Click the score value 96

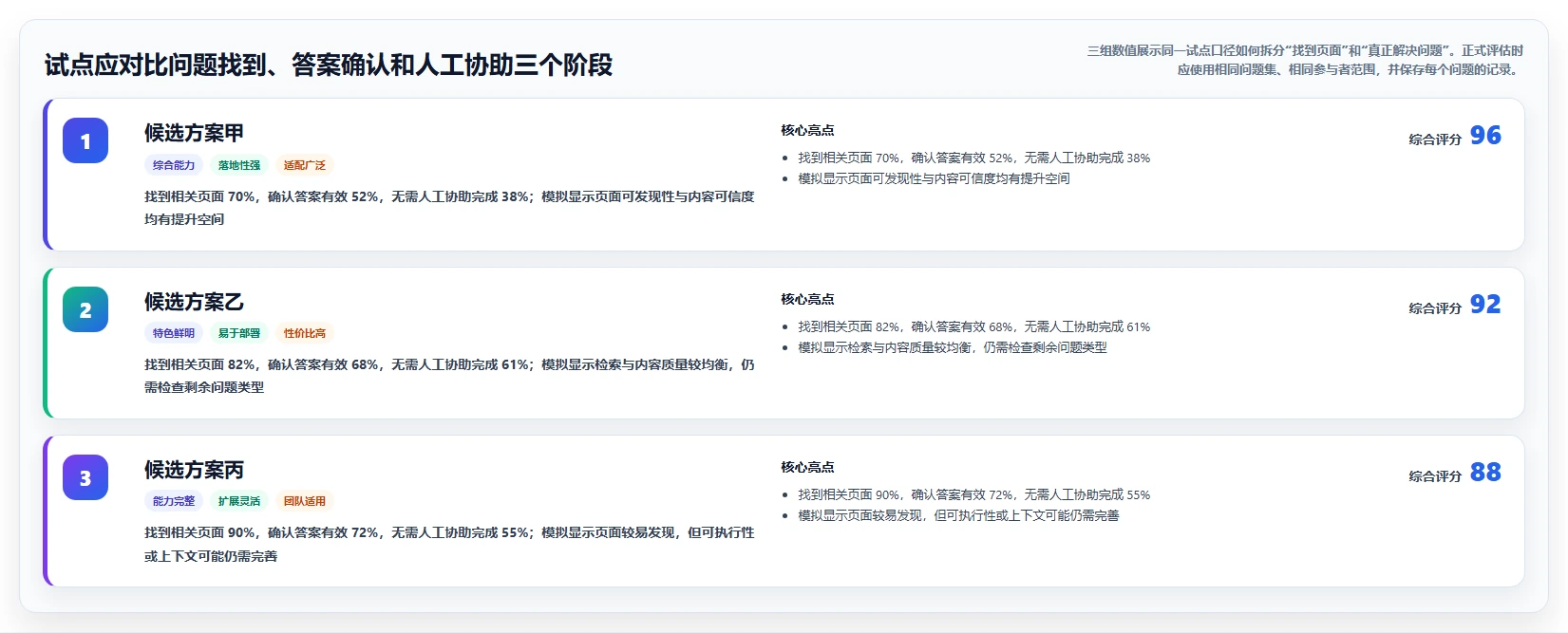pyautogui.click(x=1485, y=136)
